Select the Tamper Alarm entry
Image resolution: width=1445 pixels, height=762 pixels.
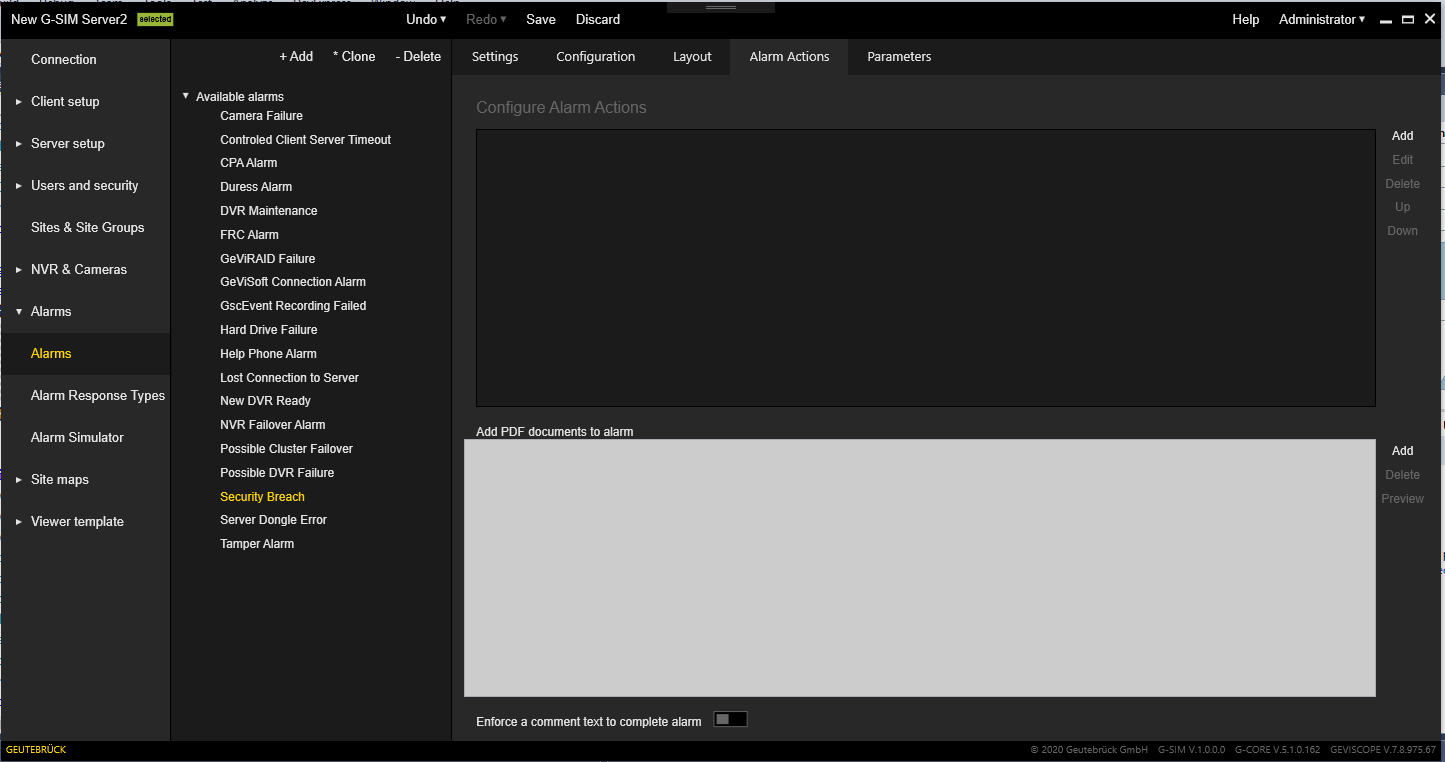tap(257, 544)
